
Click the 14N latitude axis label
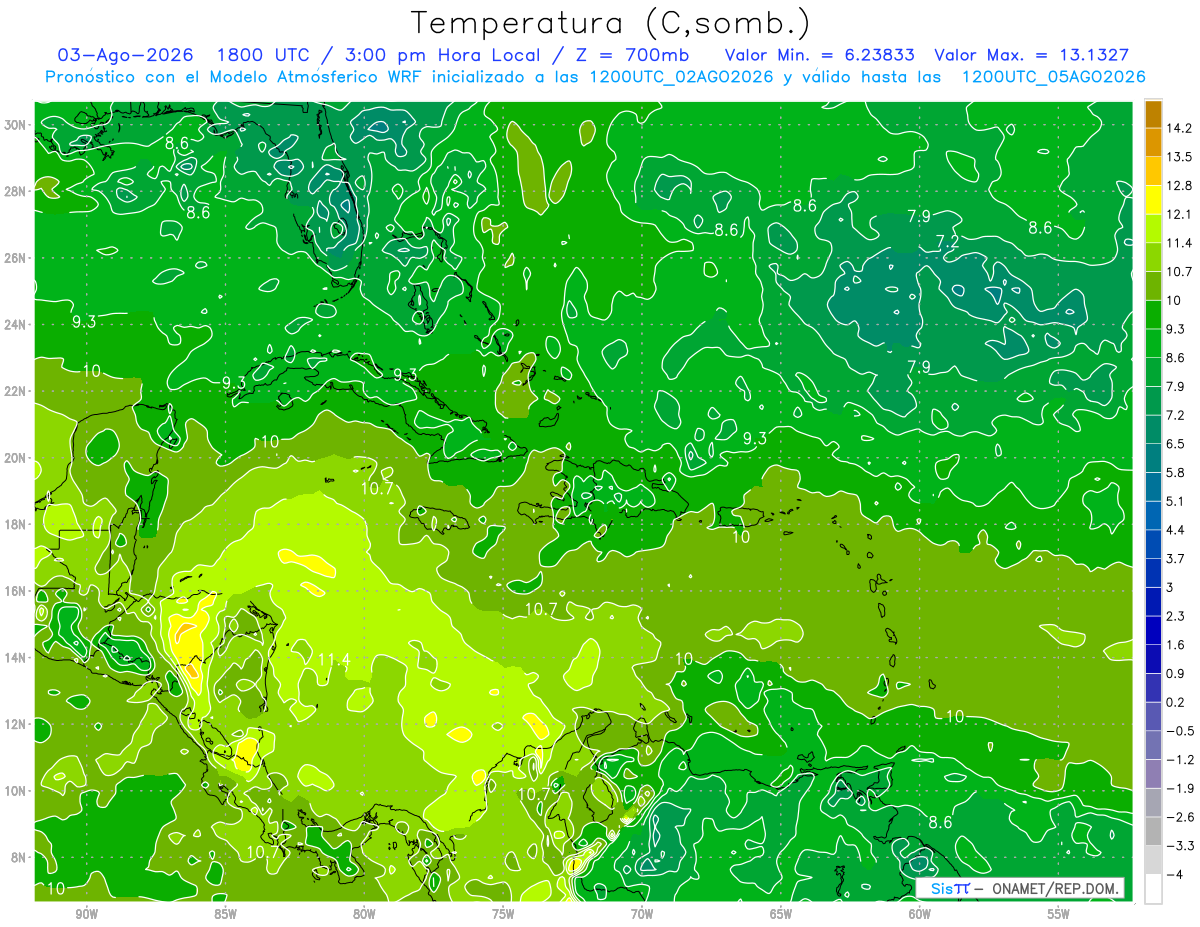tap(15, 657)
